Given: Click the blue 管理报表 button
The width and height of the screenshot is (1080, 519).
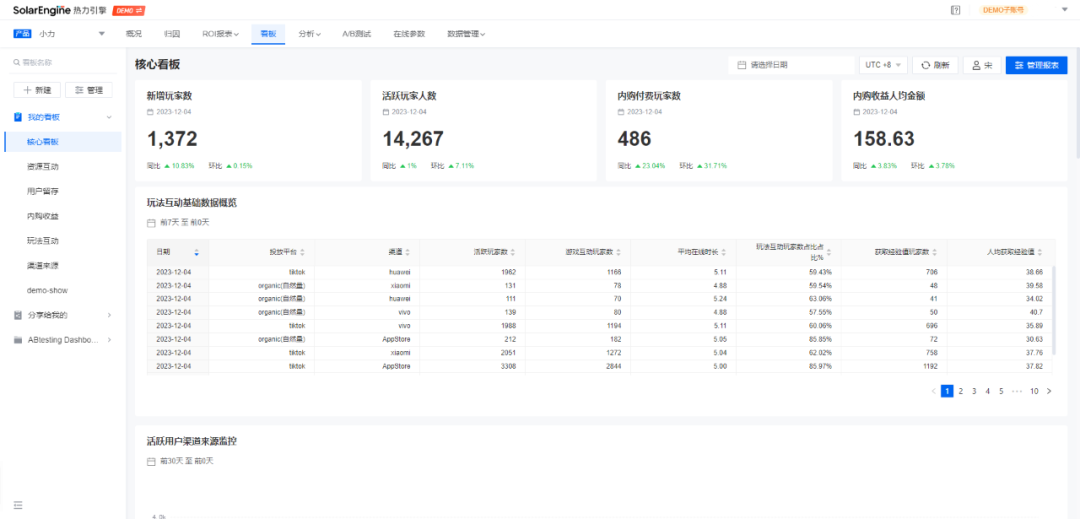Looking at the screenshot, I should point(1037,65).
